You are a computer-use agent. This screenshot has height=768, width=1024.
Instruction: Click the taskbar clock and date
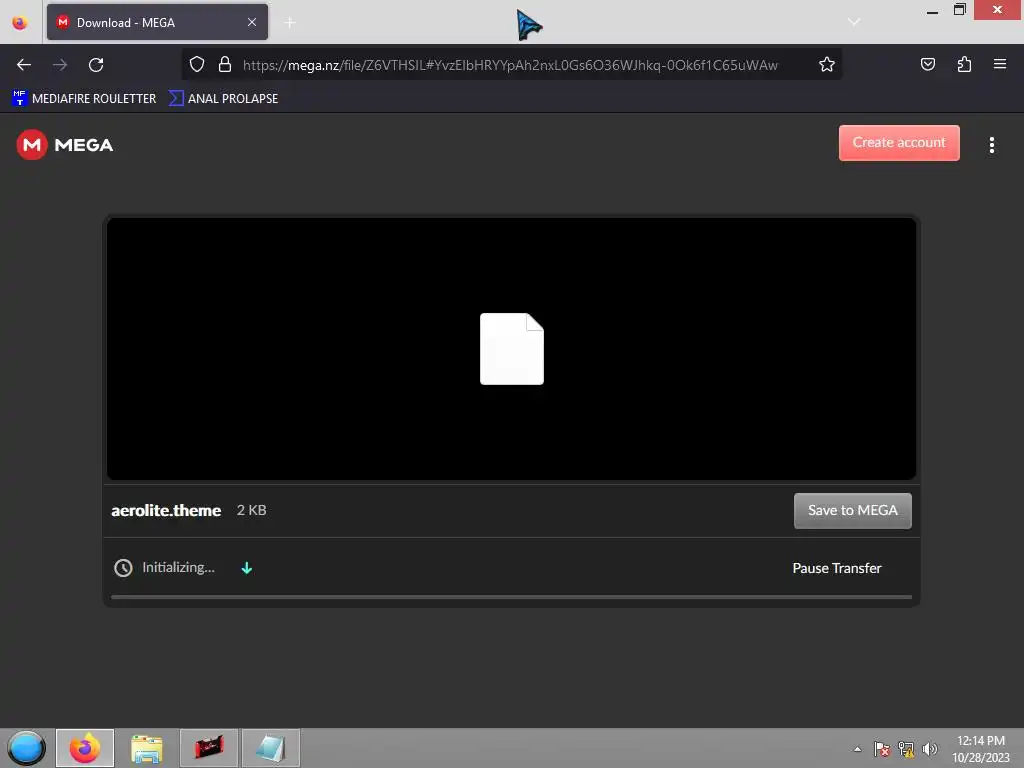pos(980,749)
